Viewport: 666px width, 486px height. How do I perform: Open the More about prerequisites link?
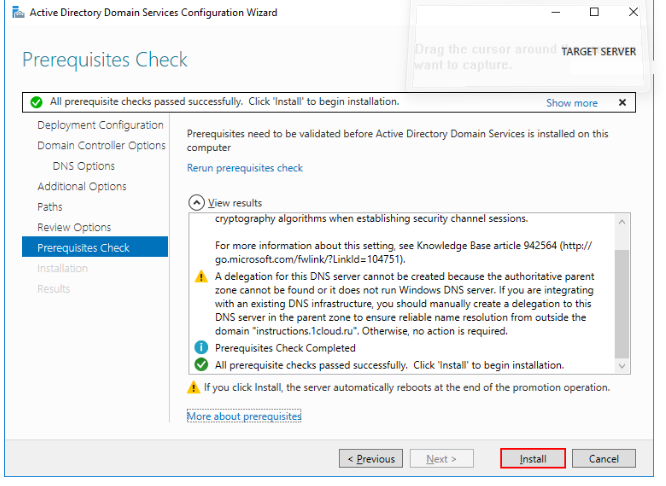pos(244,416)
